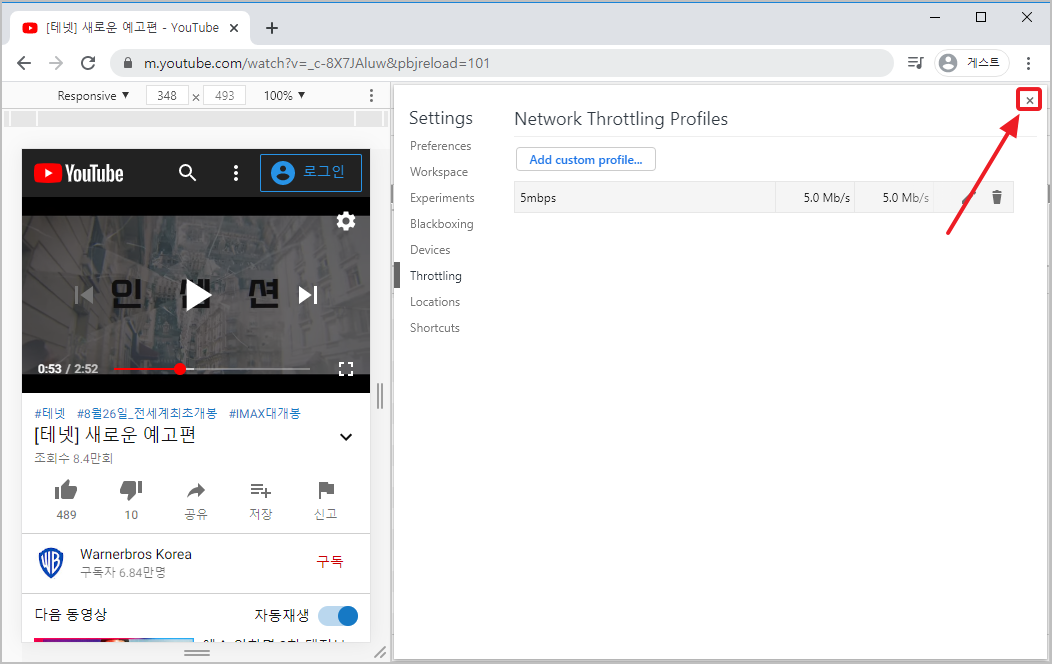Open Warner Bros channel avatar

coord(51,562)
